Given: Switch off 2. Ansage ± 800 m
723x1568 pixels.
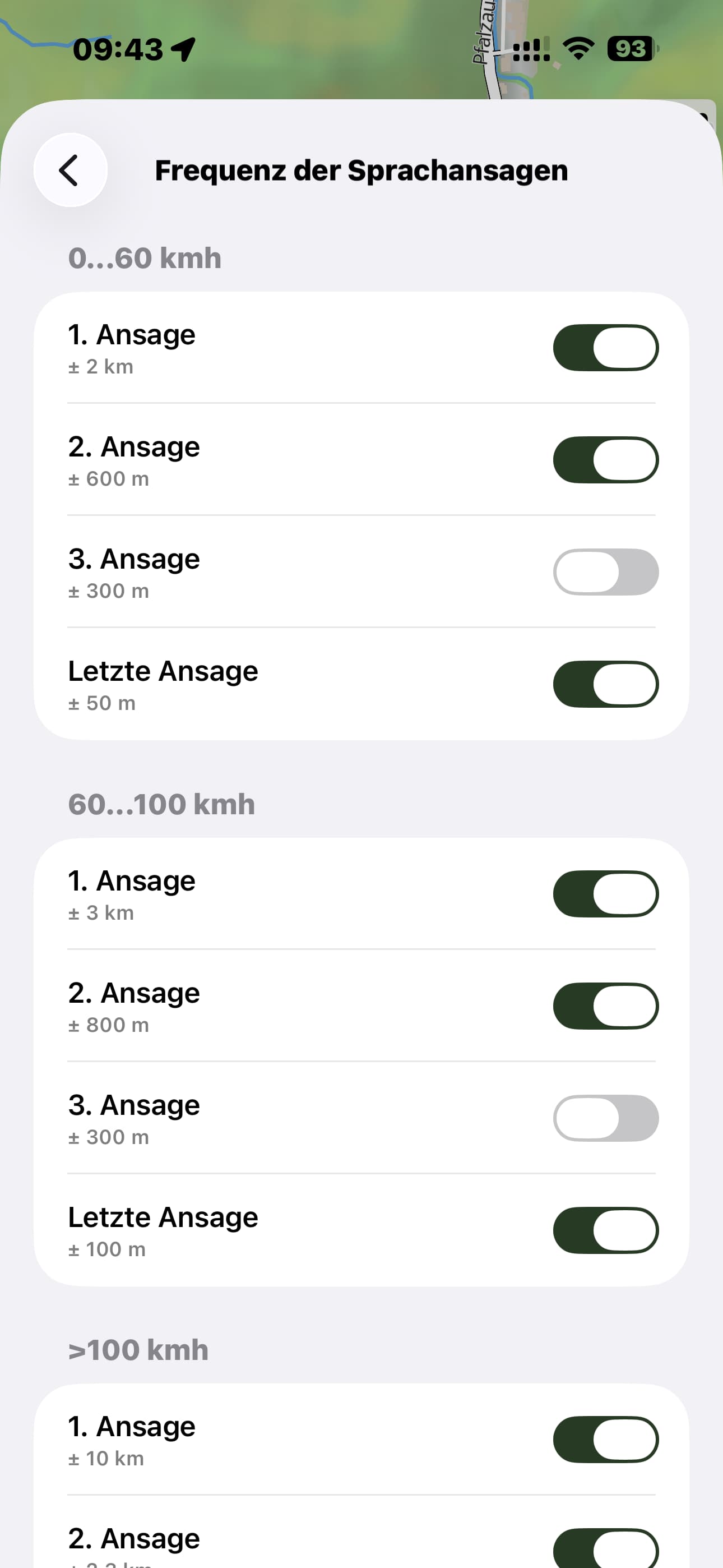Looking at the screenshot, I should [605, 1006].
